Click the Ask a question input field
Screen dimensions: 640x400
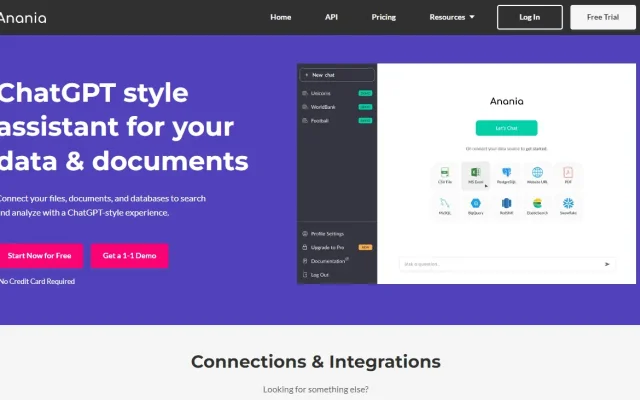(507, 264)
